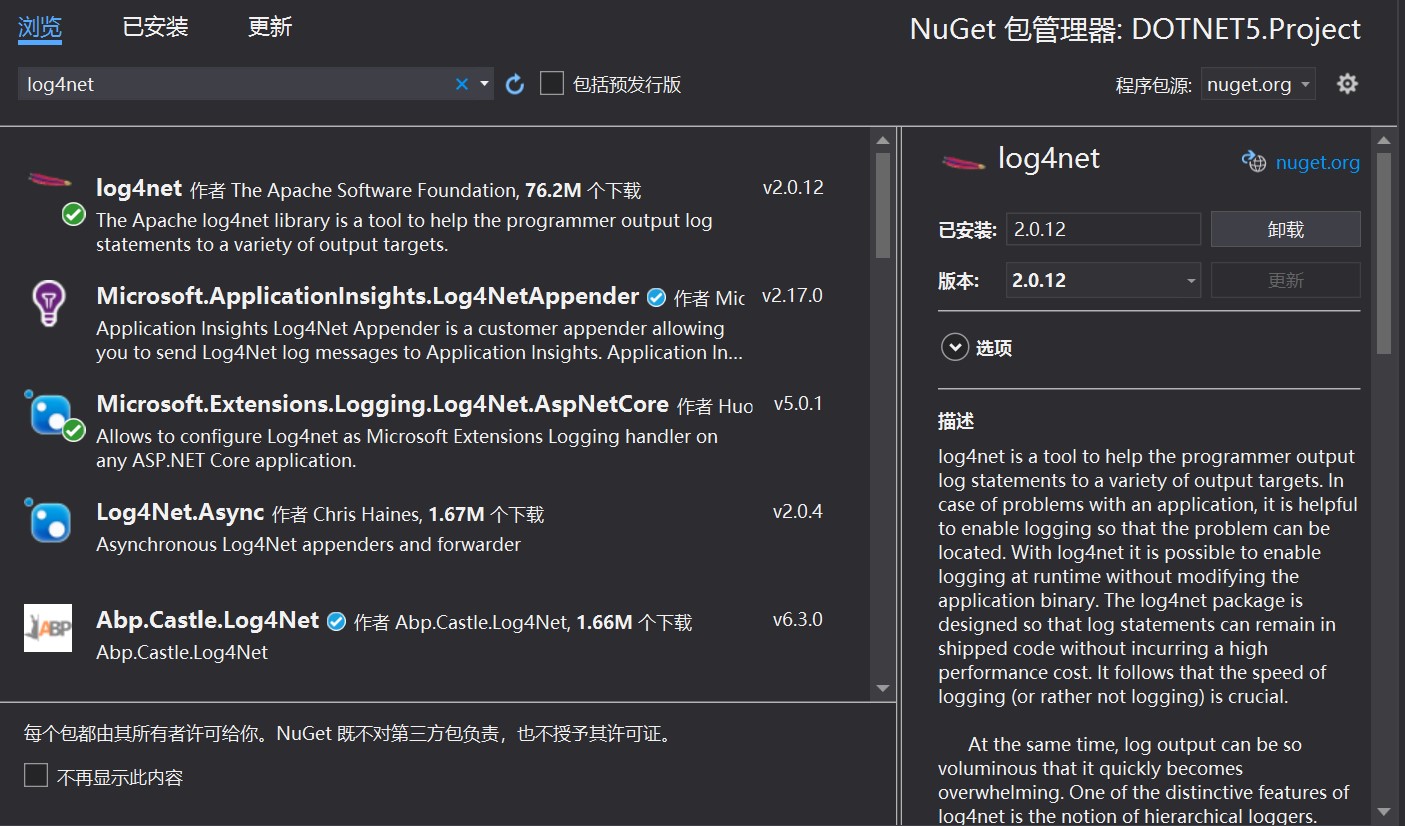
Task: Click the details pane scroll up arrow
Action: click(x=1384, y=140)
